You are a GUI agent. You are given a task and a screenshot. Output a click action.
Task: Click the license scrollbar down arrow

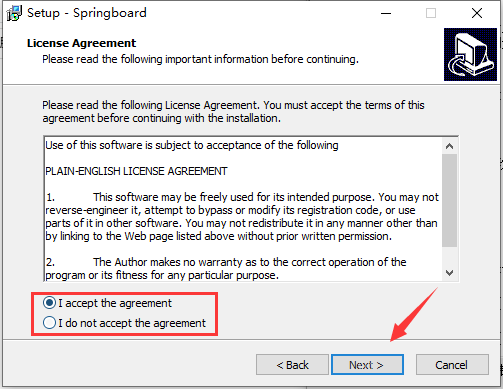(449, 273)
